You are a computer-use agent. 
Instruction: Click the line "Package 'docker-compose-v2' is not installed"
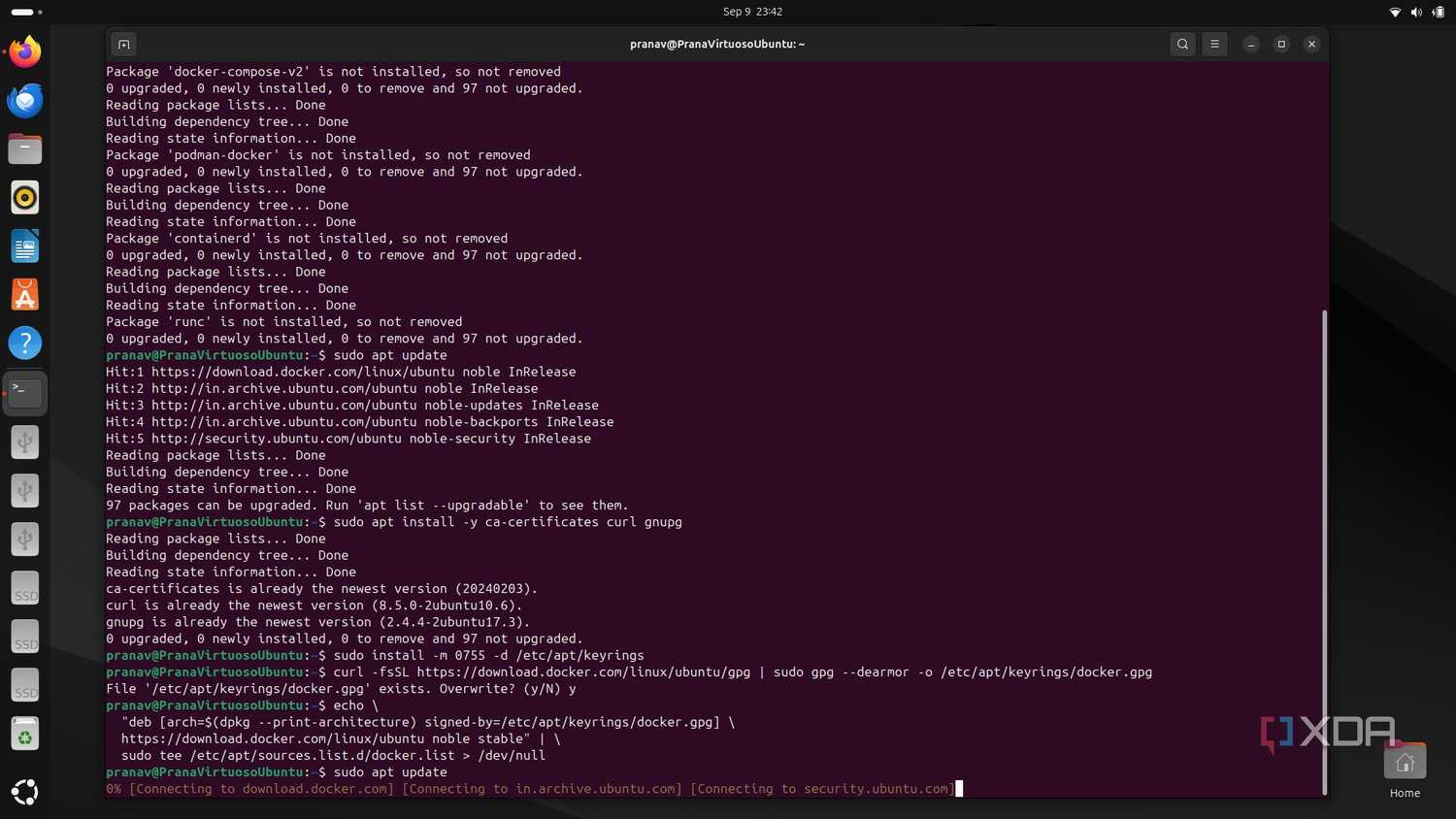(333, 72)
